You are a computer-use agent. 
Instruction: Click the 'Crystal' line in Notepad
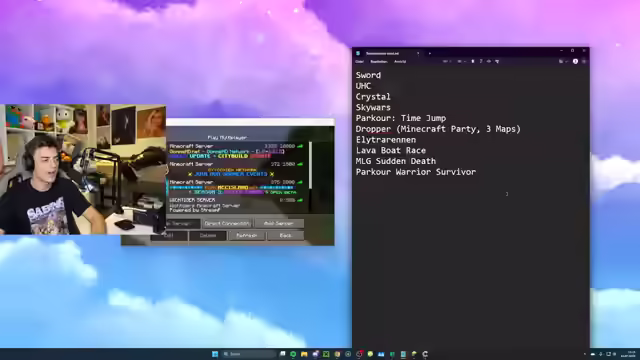(x=373, y=97)
